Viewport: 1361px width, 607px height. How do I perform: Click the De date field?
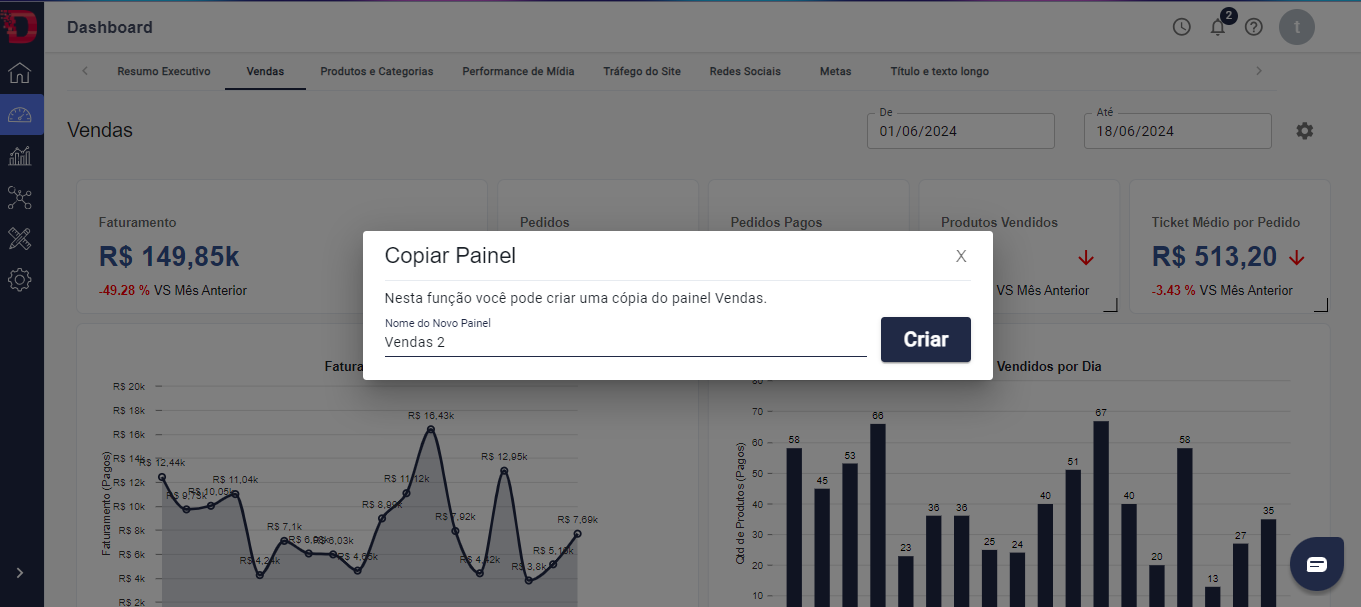point(961,131)
